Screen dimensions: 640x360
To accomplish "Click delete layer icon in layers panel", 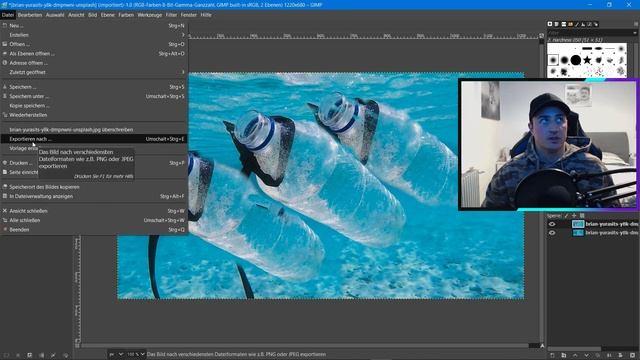I will pyautogui.click(x=632, y=356).
